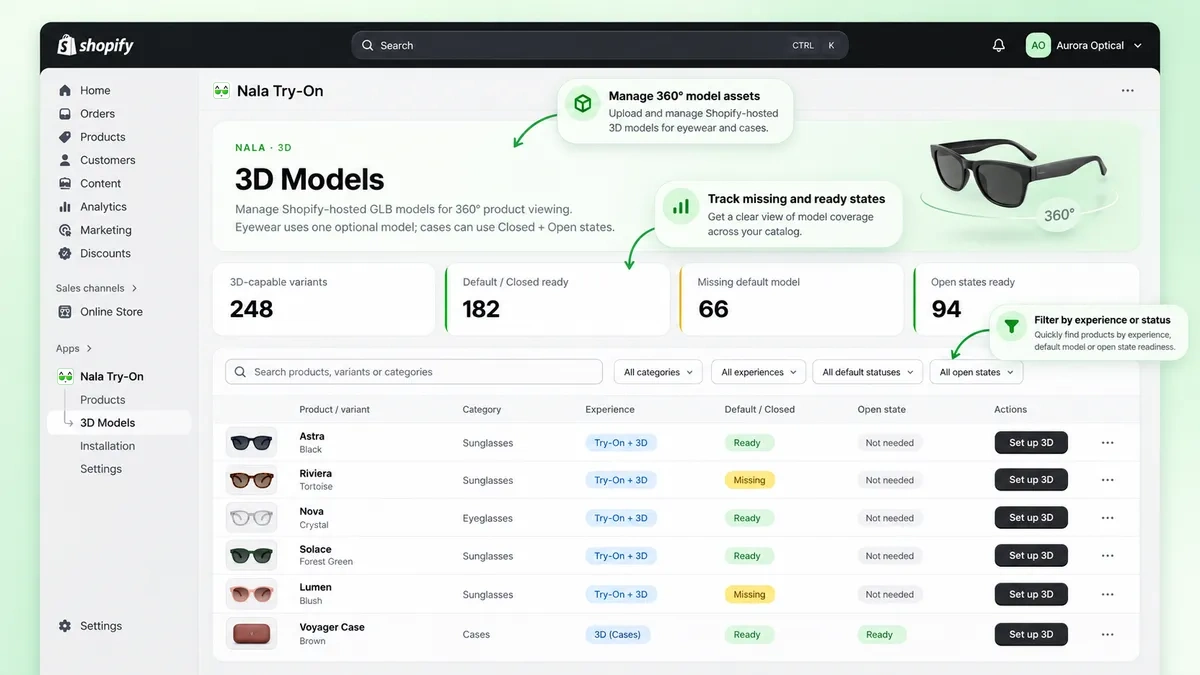Click the Orders inbox icon
The image size is (1200, 675).
coord(65,114)
